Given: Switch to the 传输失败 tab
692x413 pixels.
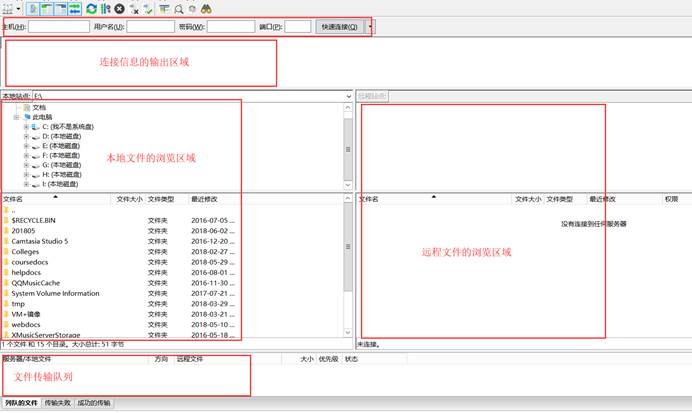Looking at the screenshot, I should click(56, 403).
